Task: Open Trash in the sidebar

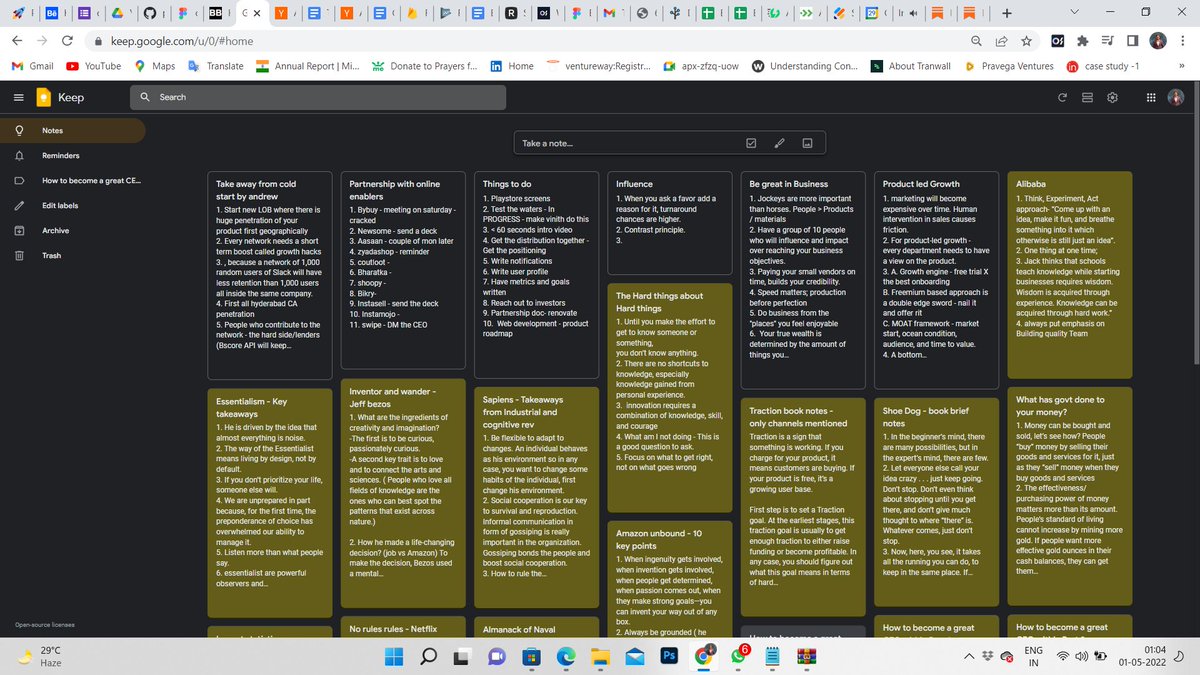Action: (x=72, y=256)
